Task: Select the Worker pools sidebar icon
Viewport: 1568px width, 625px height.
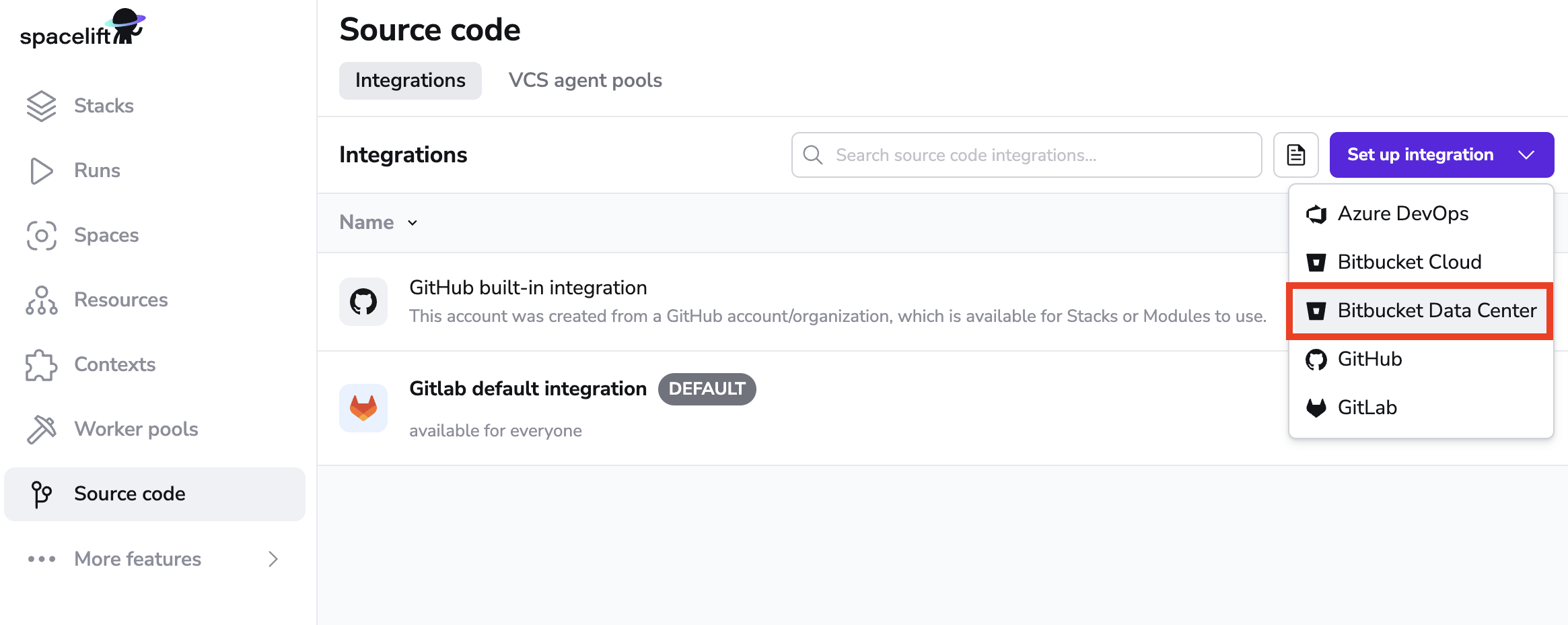Action: [x=41, y=428]
